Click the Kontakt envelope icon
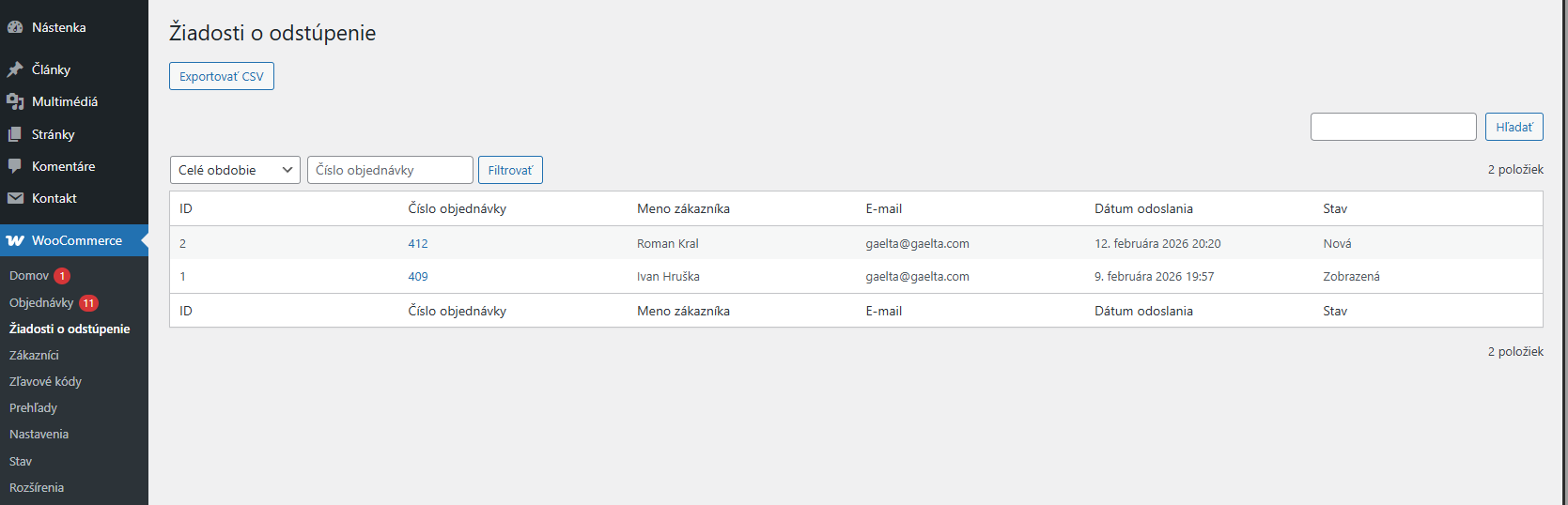The height and width of the screenshot is (505, 1568). (15, 198)
